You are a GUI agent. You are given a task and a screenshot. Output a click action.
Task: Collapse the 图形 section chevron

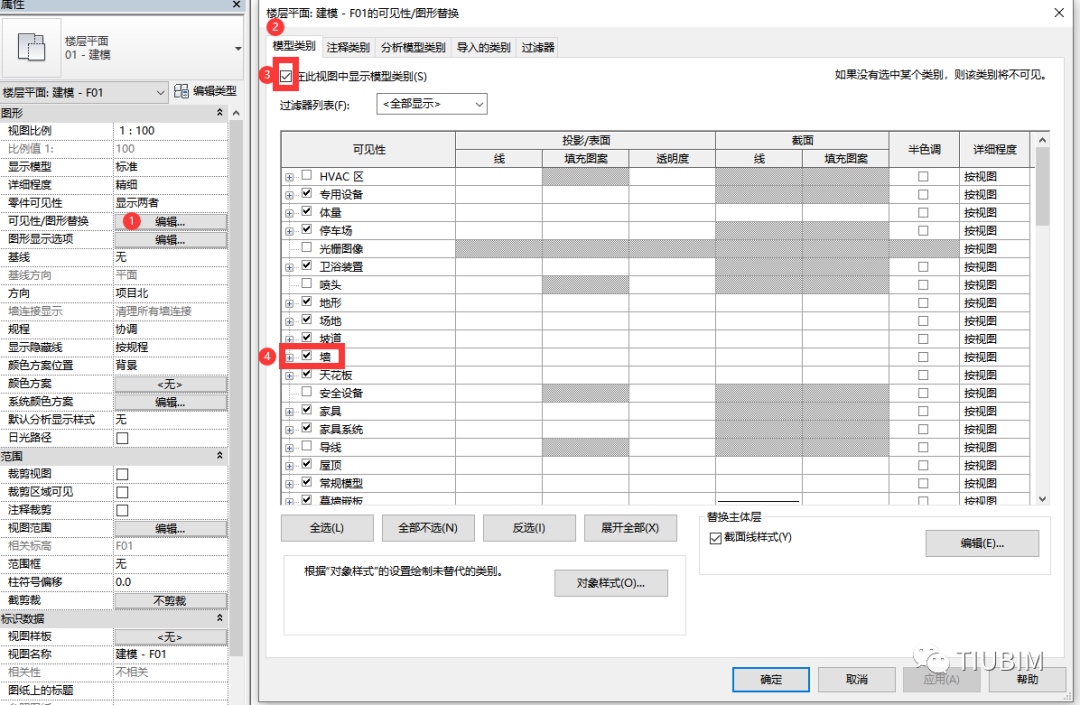(x=220, y=112)
